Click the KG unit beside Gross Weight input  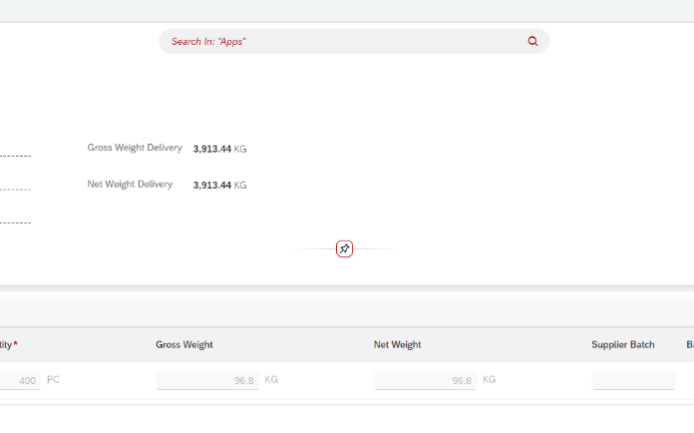click(271, 380)
